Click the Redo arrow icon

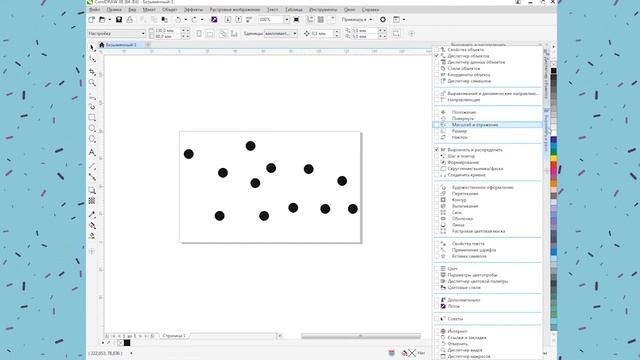194,20
